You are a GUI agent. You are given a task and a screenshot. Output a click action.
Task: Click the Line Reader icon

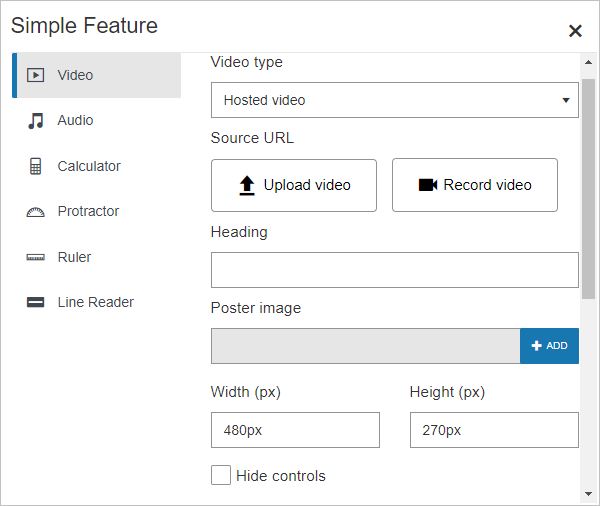click(x=36, y=303)
